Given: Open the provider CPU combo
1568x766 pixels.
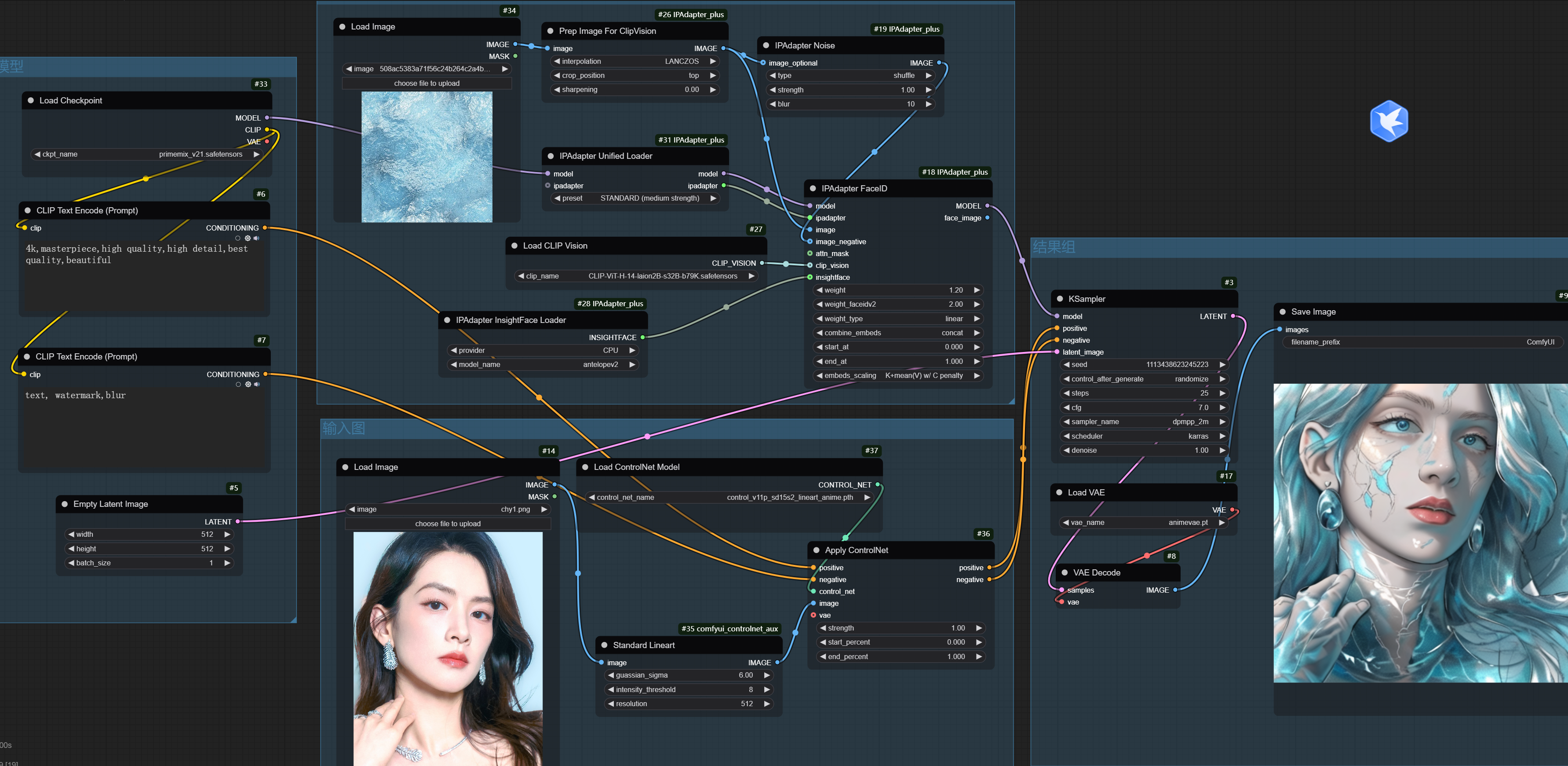Looking at the screenshot, I should click(x=542, y=351).
